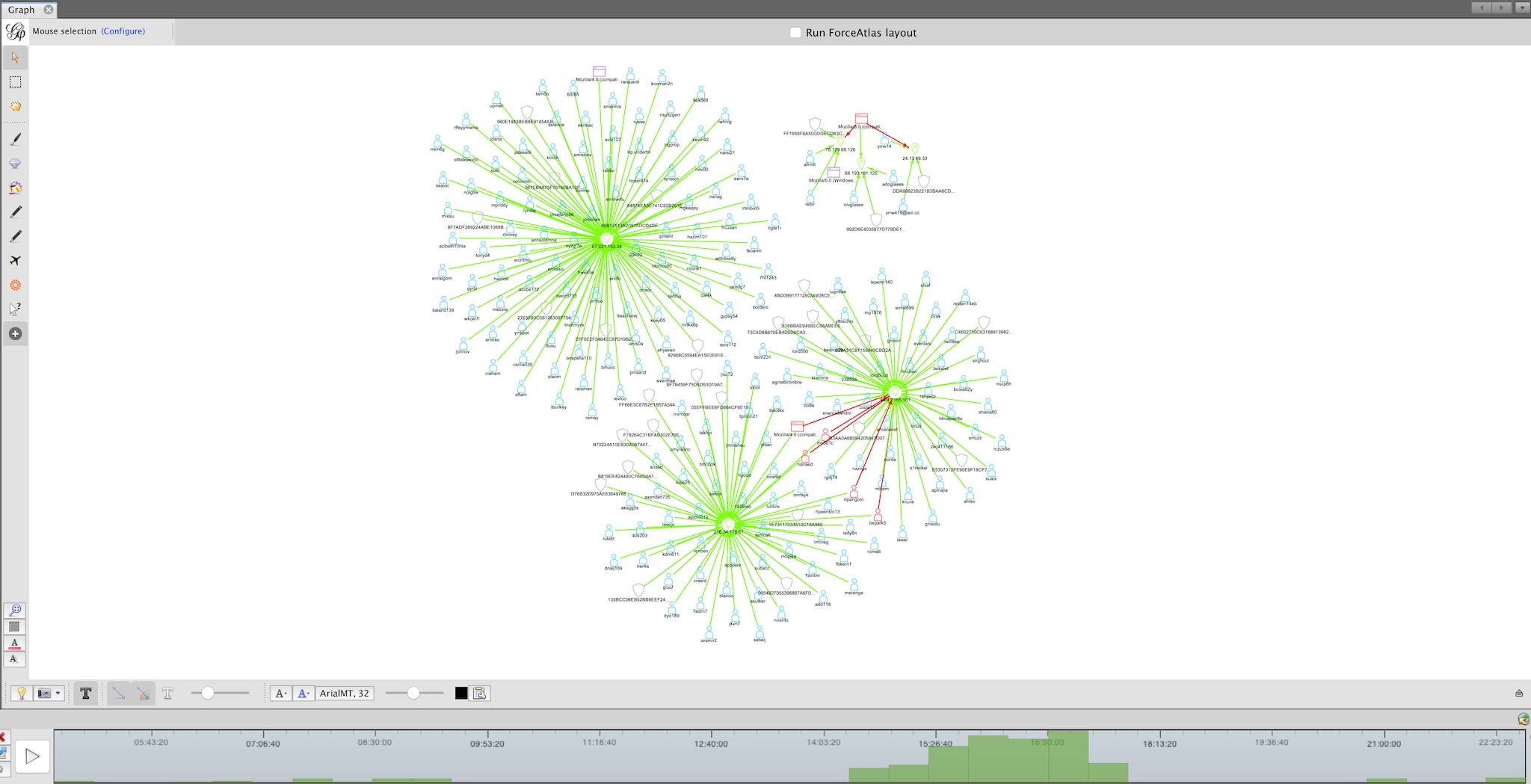Screen dimensions: 1531x784
Task: Click the ArialMT, 32 font field
Action: (x=345, y=693)
